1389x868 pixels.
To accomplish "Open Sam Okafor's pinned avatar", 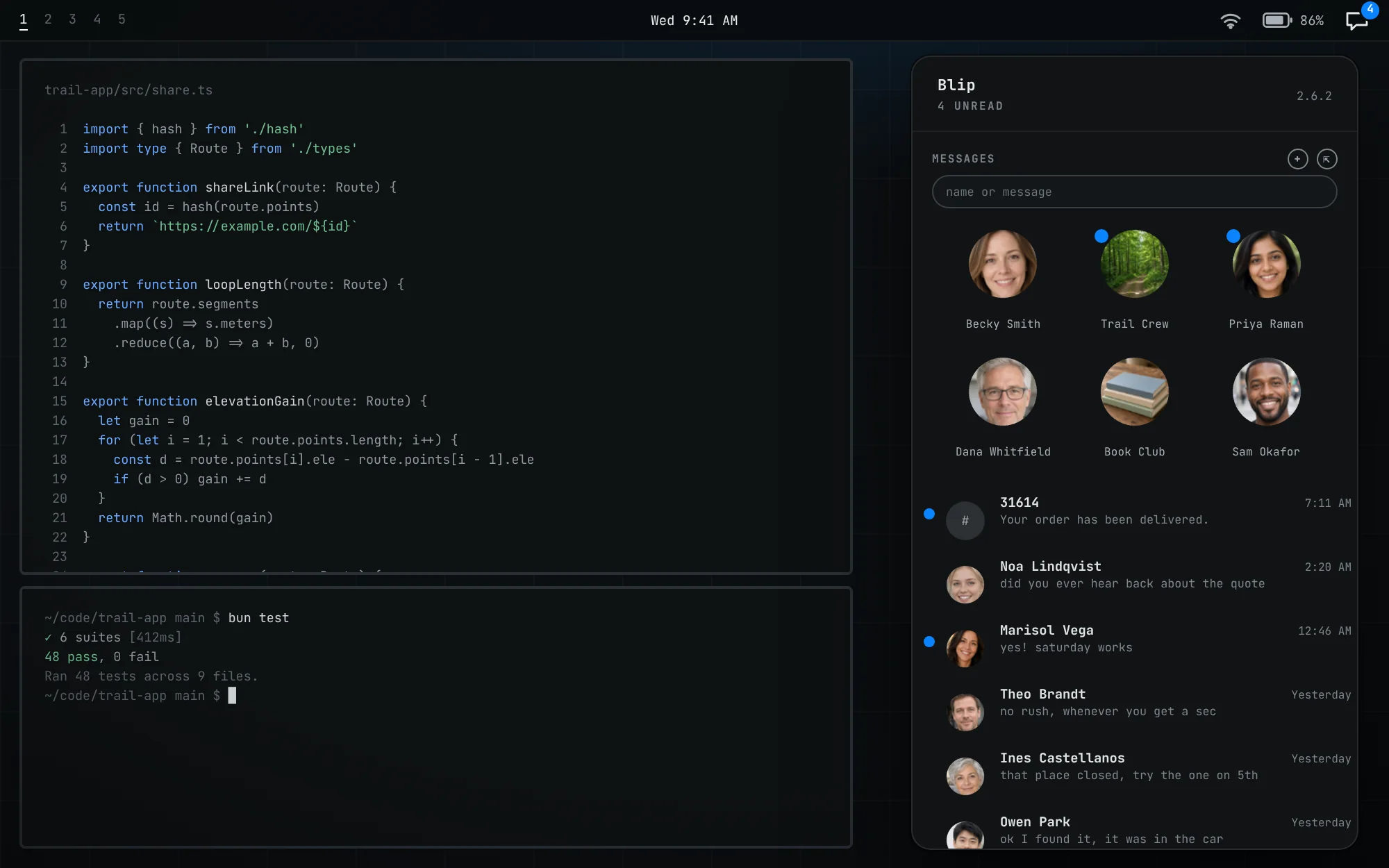I will [1266, 392].
